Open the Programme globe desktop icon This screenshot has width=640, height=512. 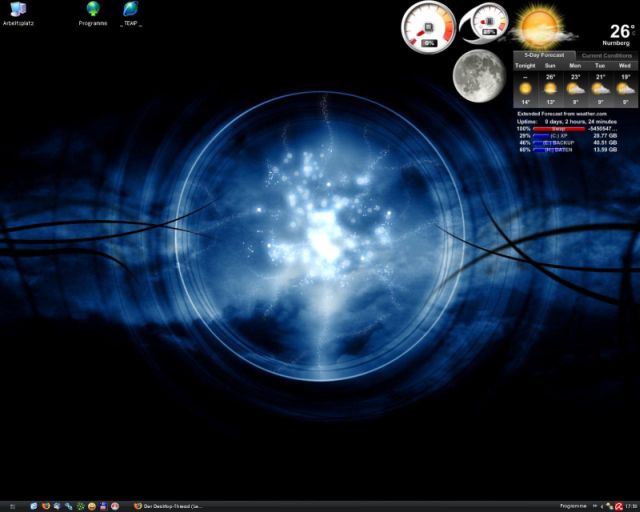93,11
